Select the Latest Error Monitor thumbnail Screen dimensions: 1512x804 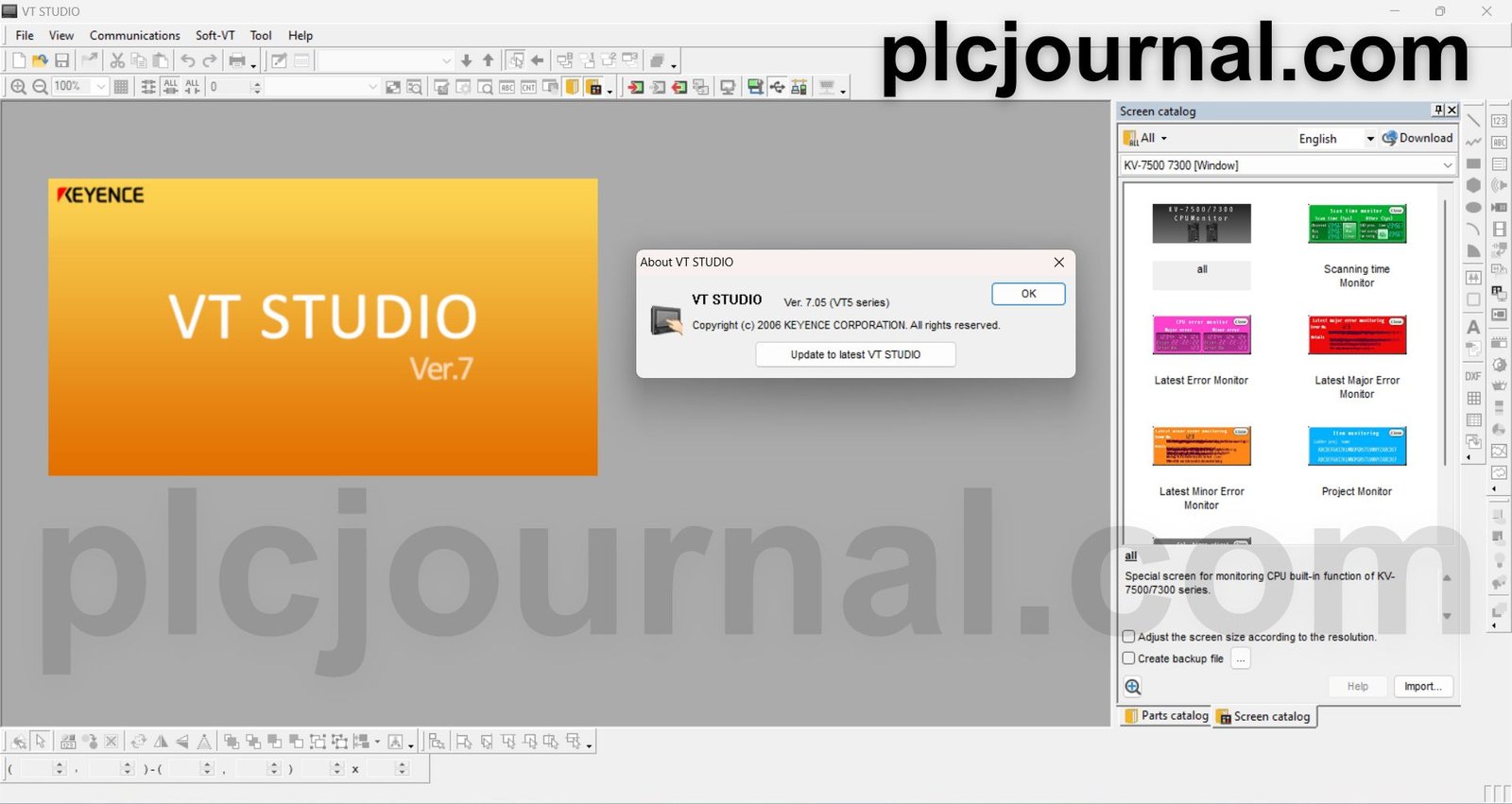pos(1201,335)
